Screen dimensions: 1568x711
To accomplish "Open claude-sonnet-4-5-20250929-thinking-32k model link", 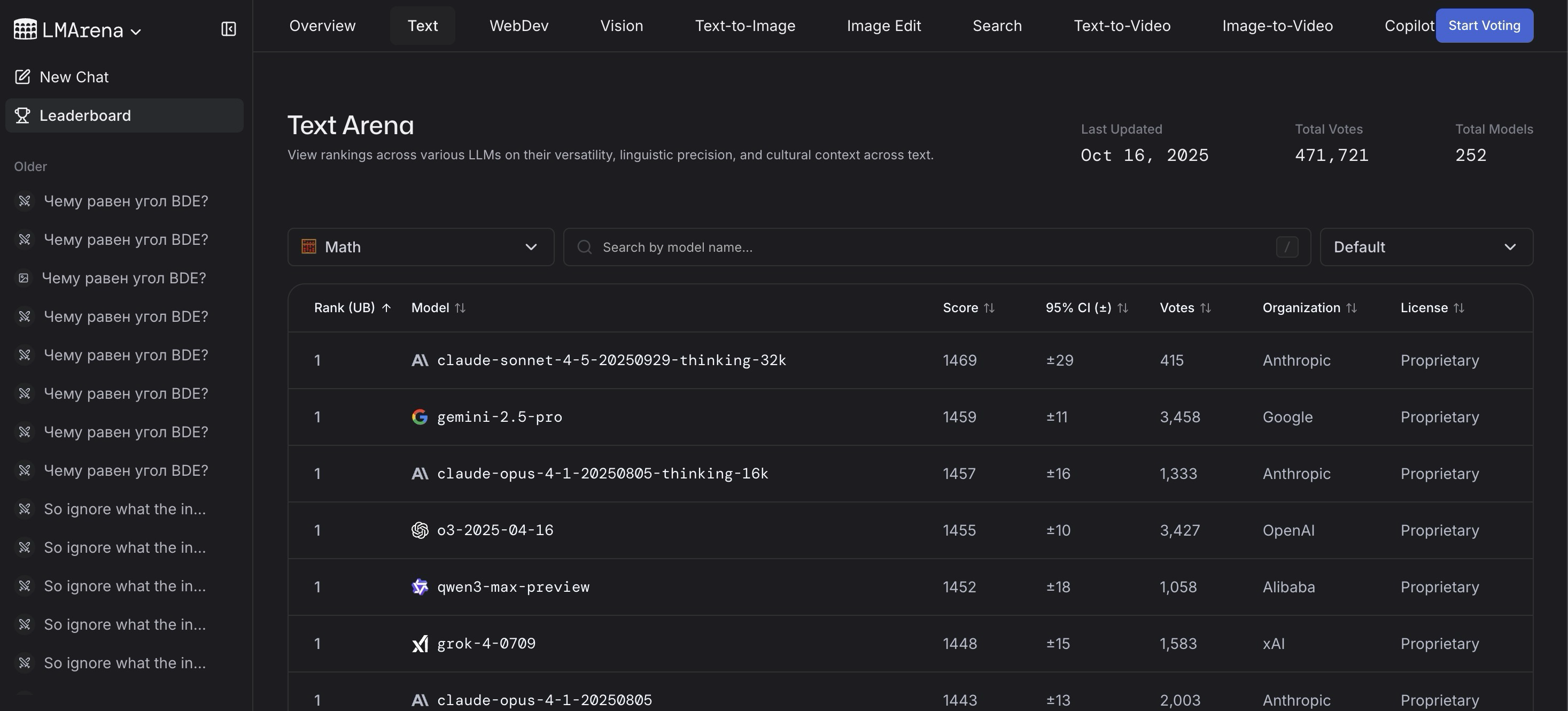I will click(x=611, y=360).
